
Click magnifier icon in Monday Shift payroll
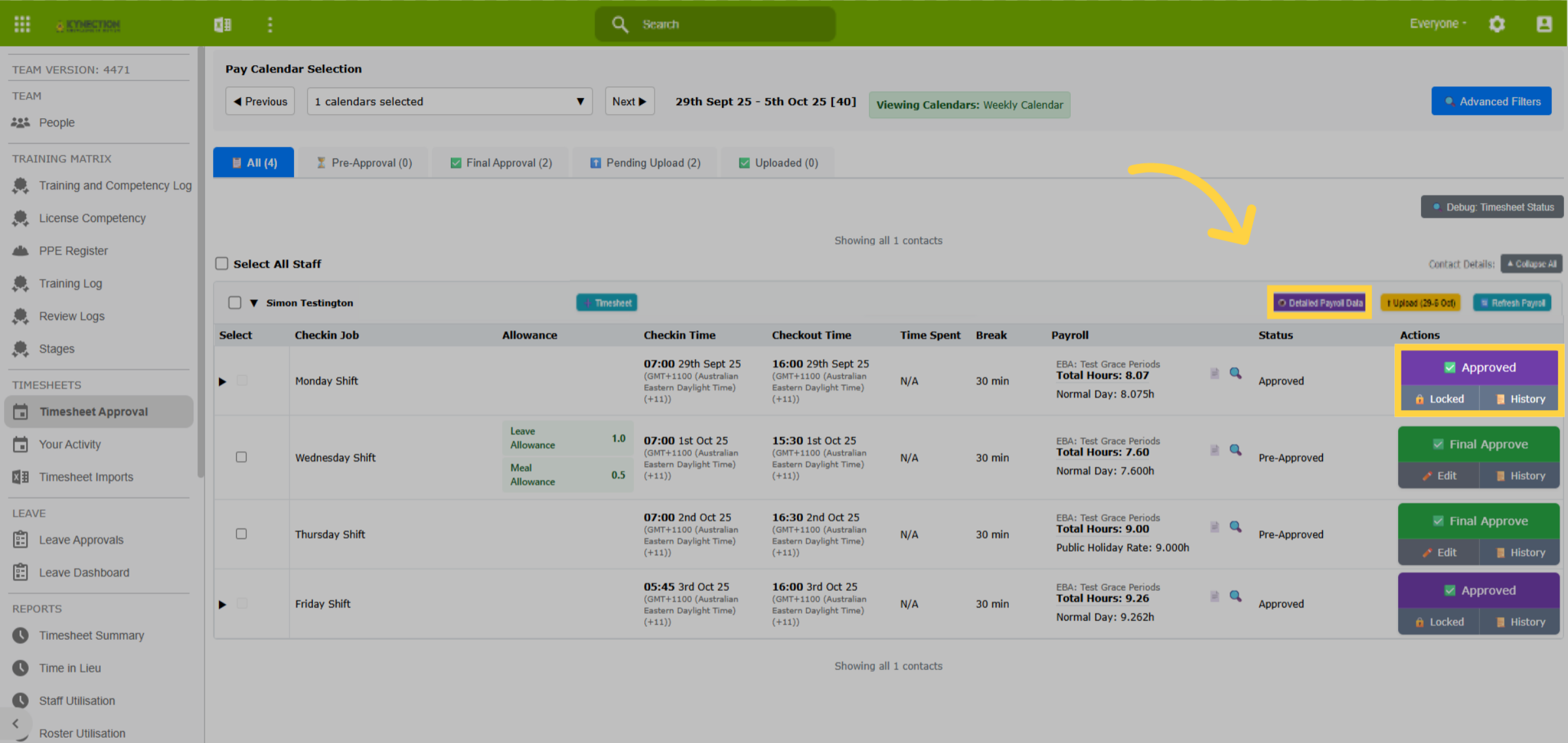coord(1235,373)
